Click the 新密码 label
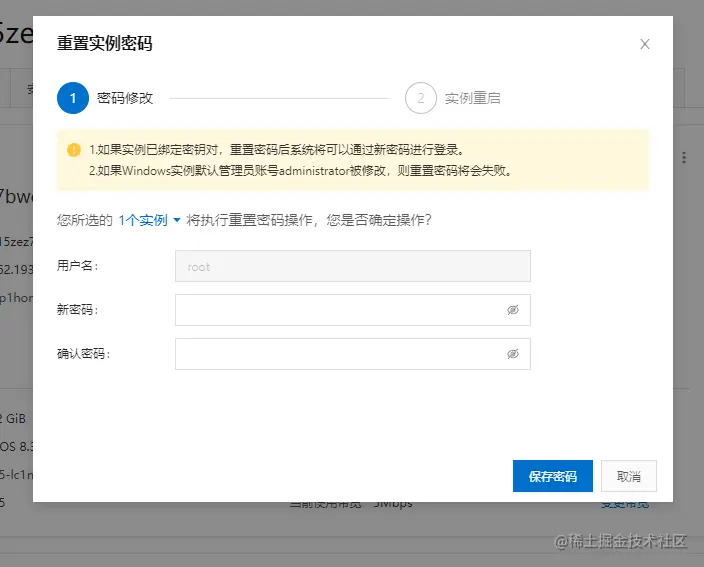 78,310
